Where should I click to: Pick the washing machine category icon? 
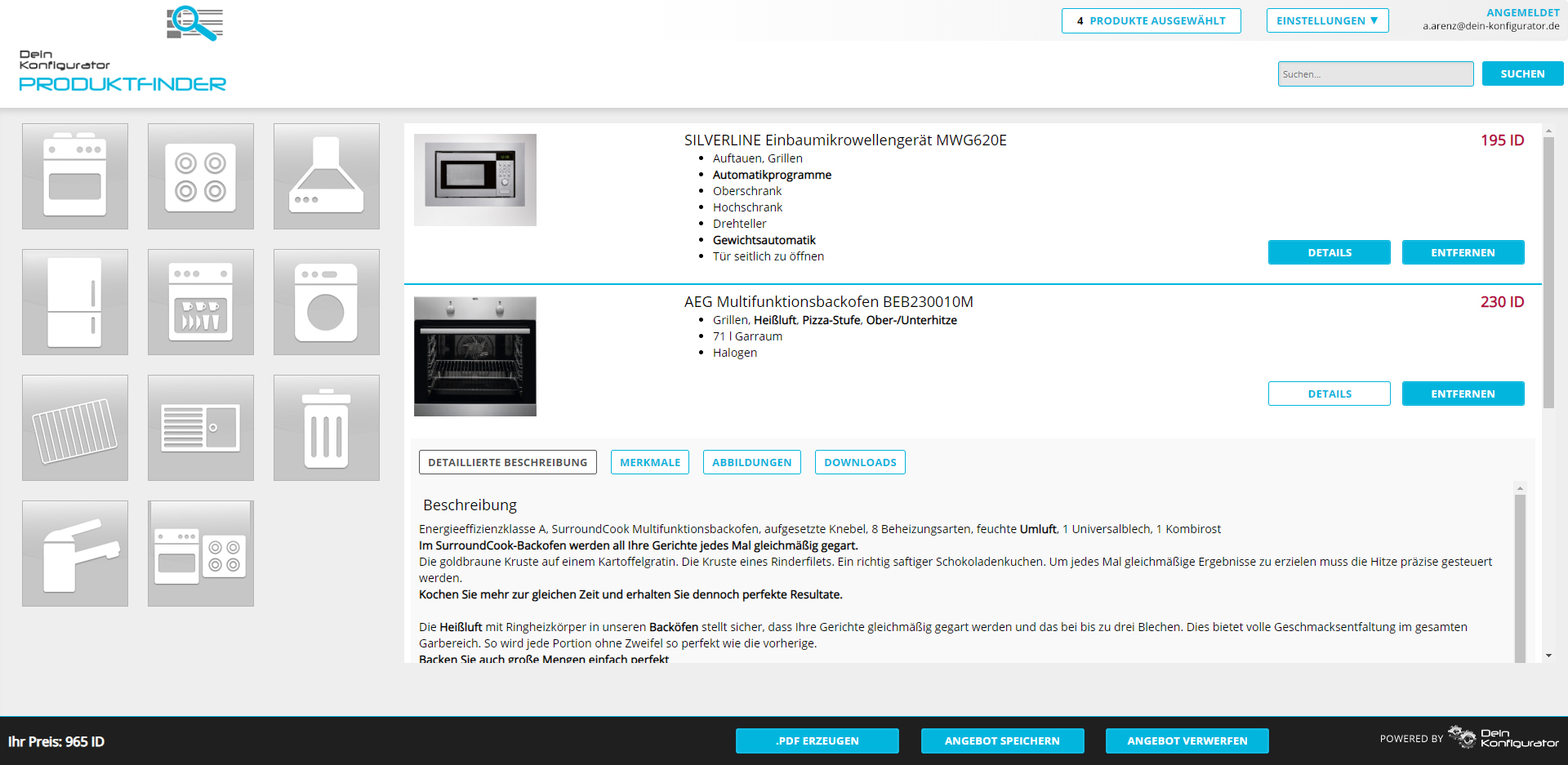coord(327,302)
